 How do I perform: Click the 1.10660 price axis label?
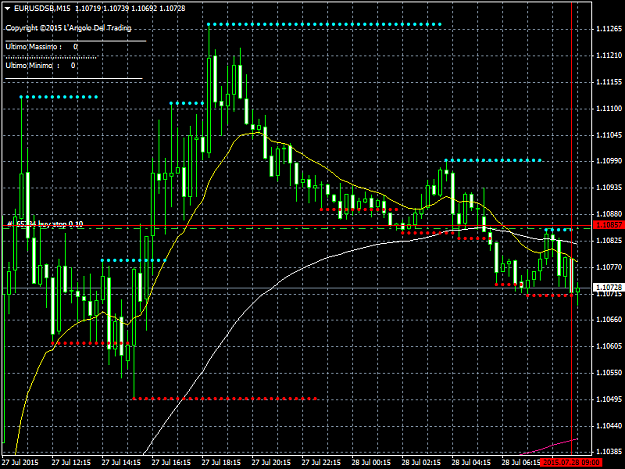(x=609, y=320)
